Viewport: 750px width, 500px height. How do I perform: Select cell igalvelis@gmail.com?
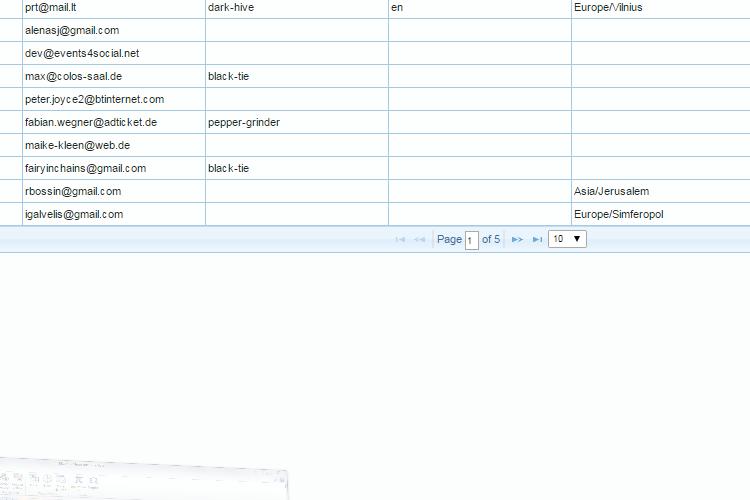(114, 214)
